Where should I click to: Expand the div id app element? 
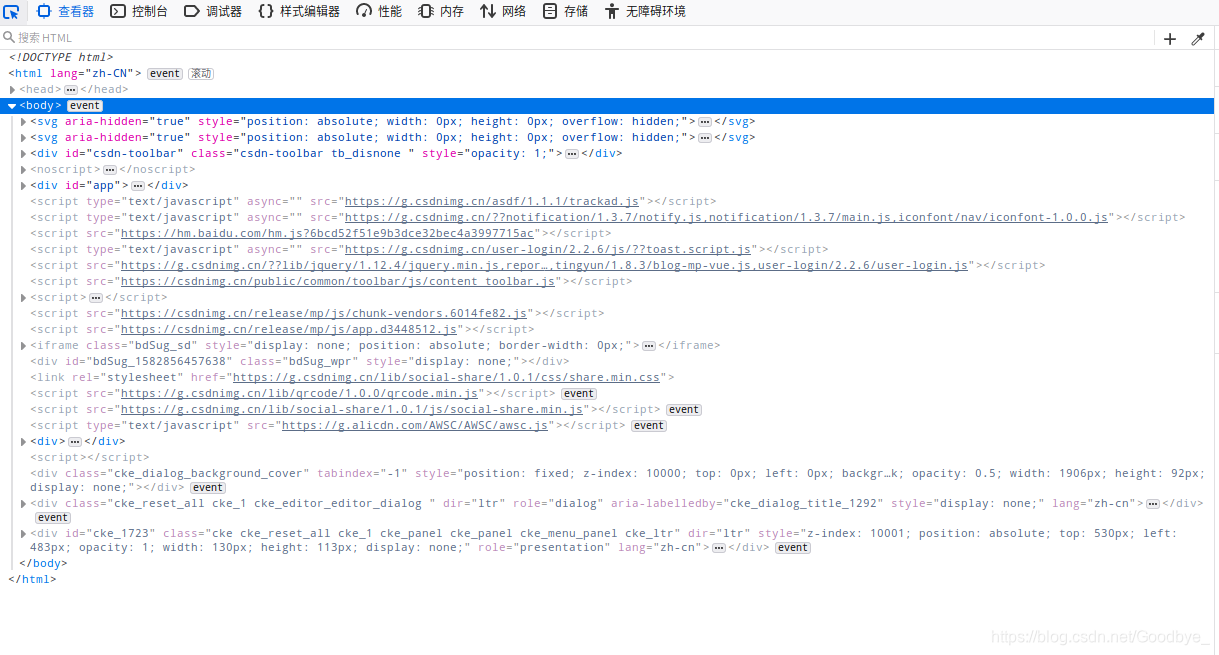tap(24, 186)
